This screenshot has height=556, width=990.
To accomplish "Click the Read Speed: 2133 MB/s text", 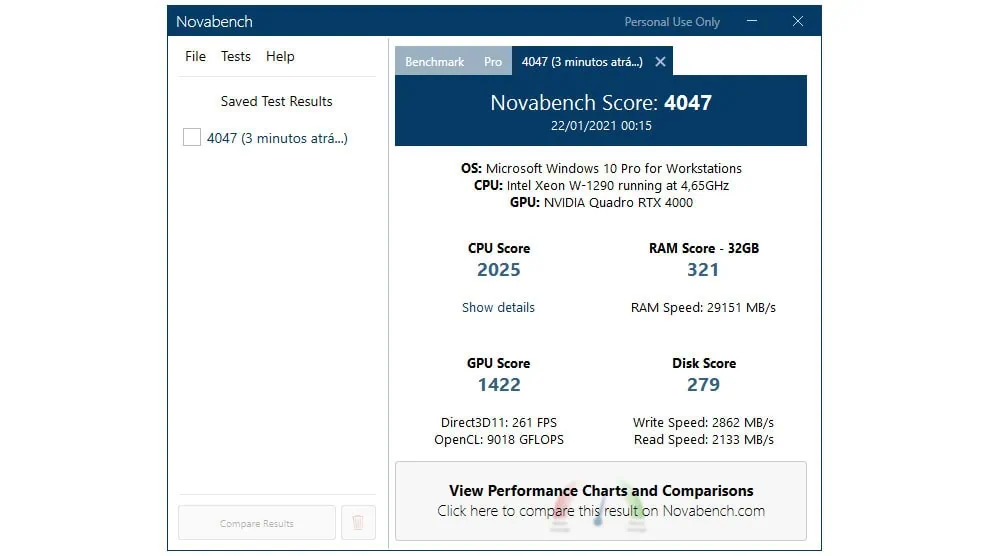I will (703, 439).
